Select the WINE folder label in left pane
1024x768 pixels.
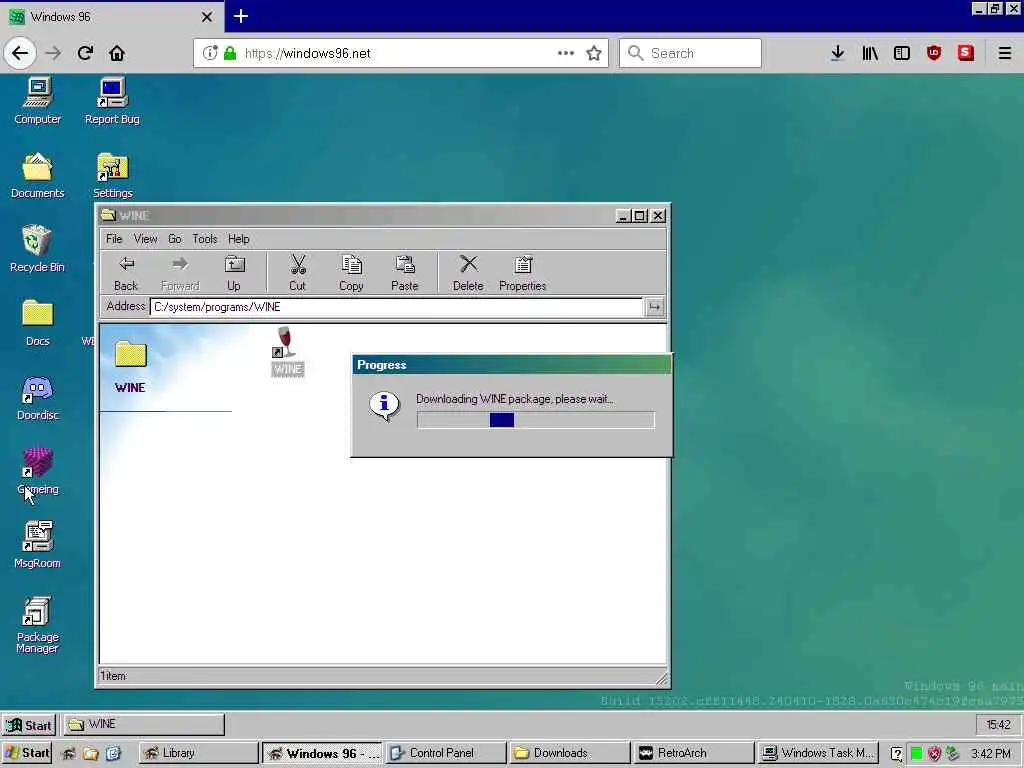pos(130,387)
